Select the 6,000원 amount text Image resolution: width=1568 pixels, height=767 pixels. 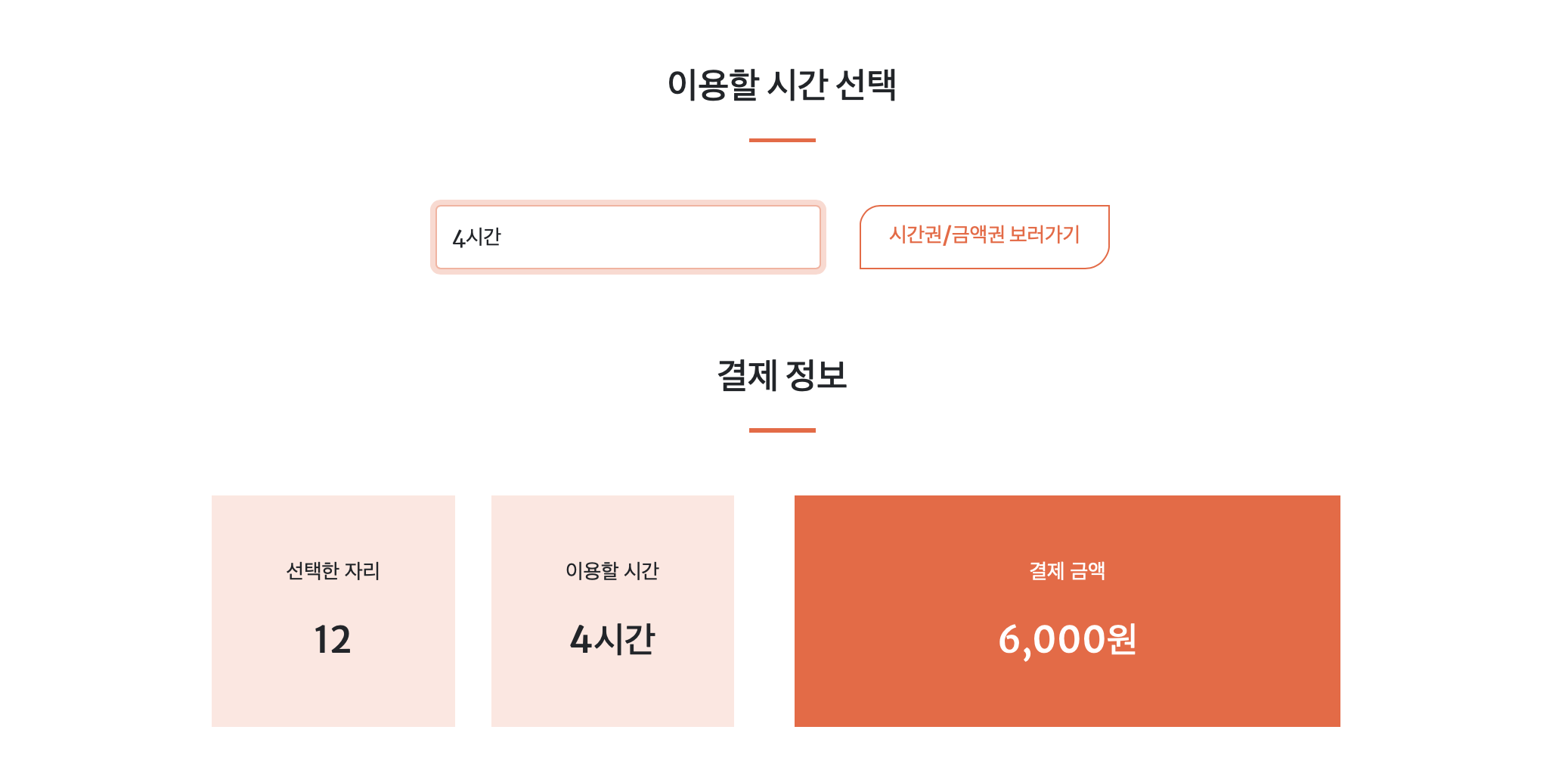click(x=1068, y=641)
